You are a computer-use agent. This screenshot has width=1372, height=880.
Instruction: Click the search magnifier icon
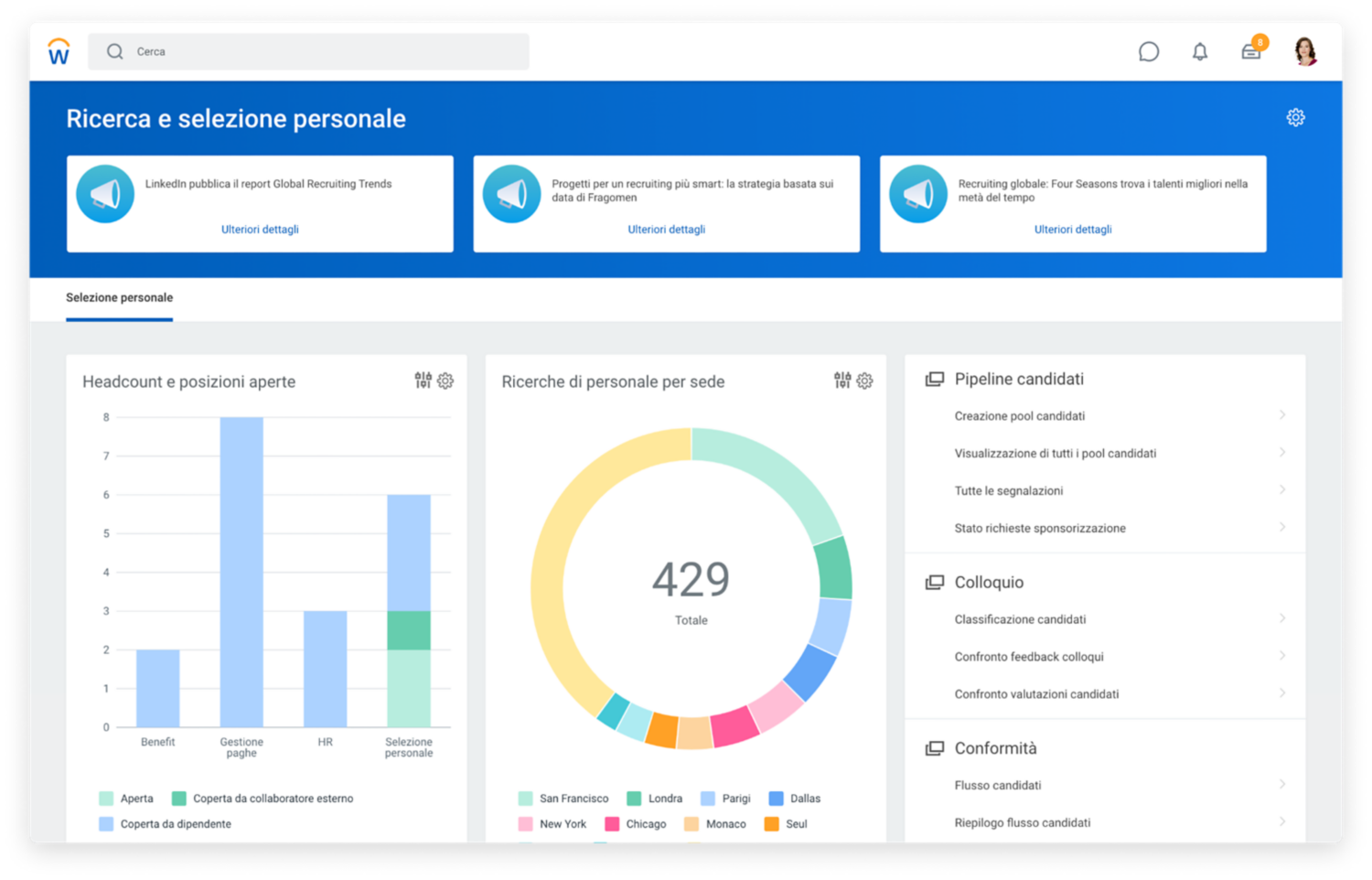click(114, 51)
